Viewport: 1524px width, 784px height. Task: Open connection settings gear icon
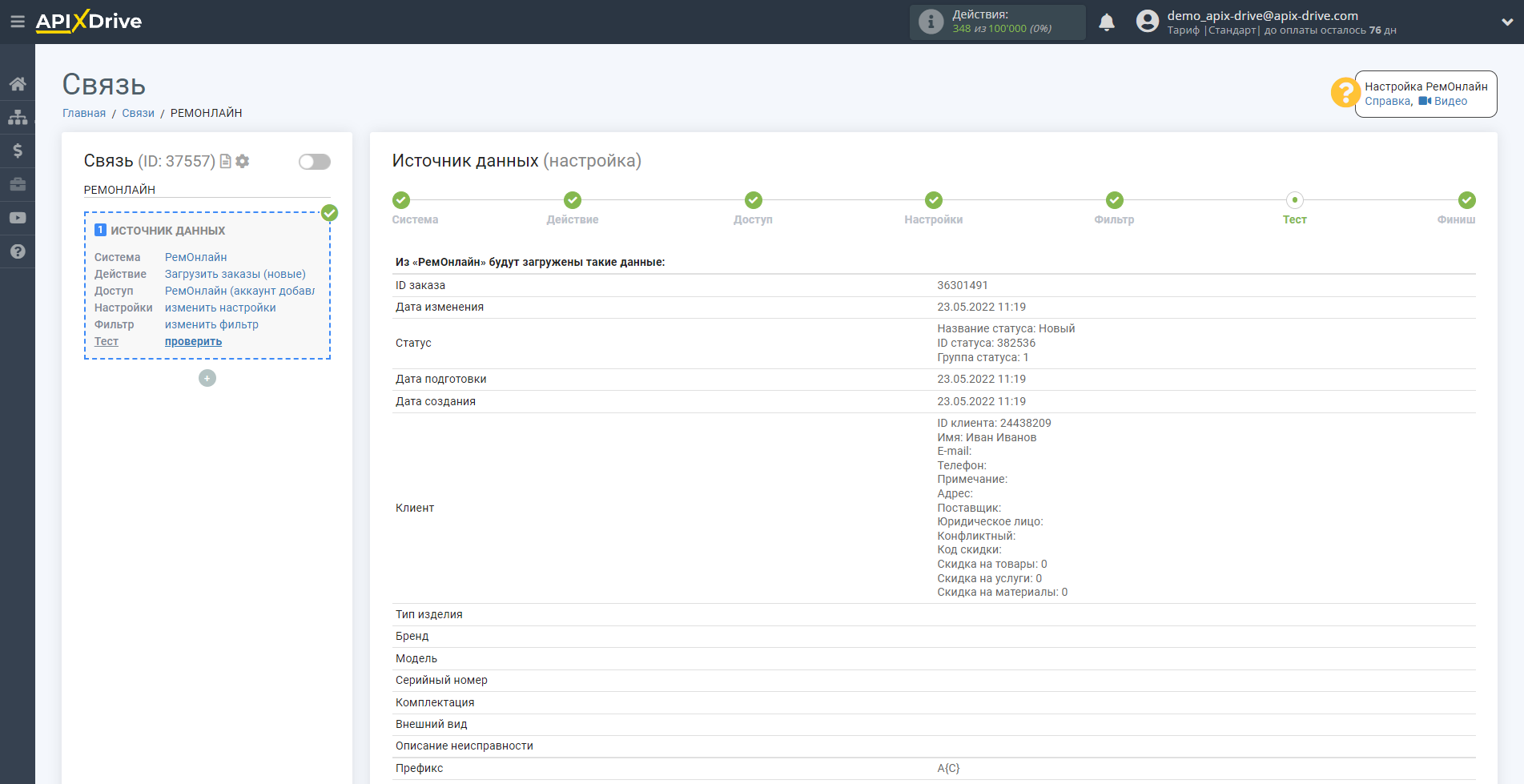click(243, 161)
